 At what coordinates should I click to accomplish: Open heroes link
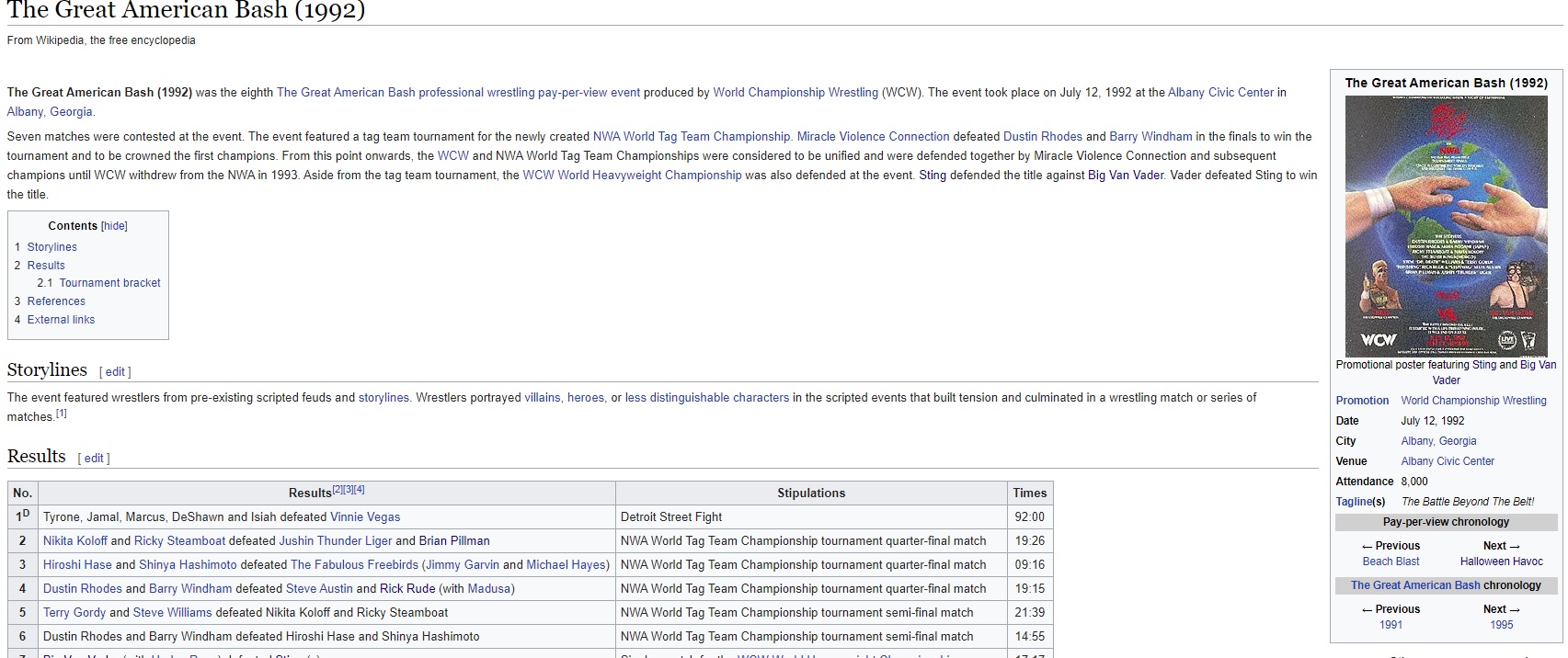[586, 398]
